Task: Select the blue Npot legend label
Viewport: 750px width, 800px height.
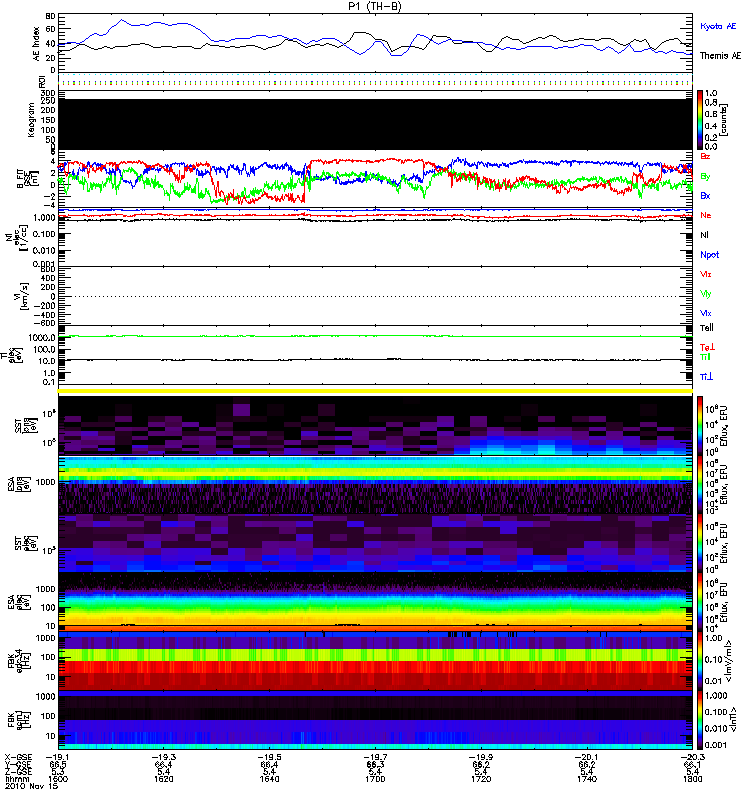Action: [x=709, y=255]
